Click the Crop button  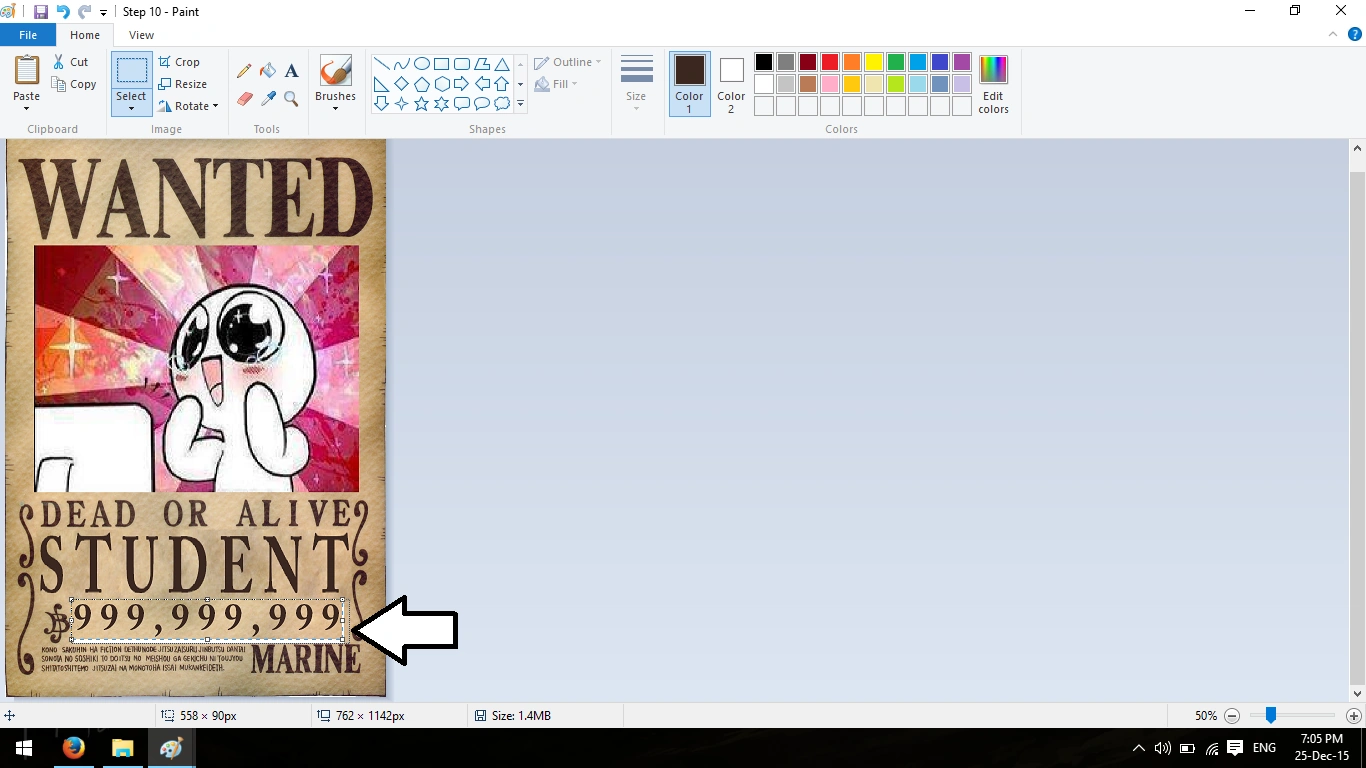[x=179, y=62]
